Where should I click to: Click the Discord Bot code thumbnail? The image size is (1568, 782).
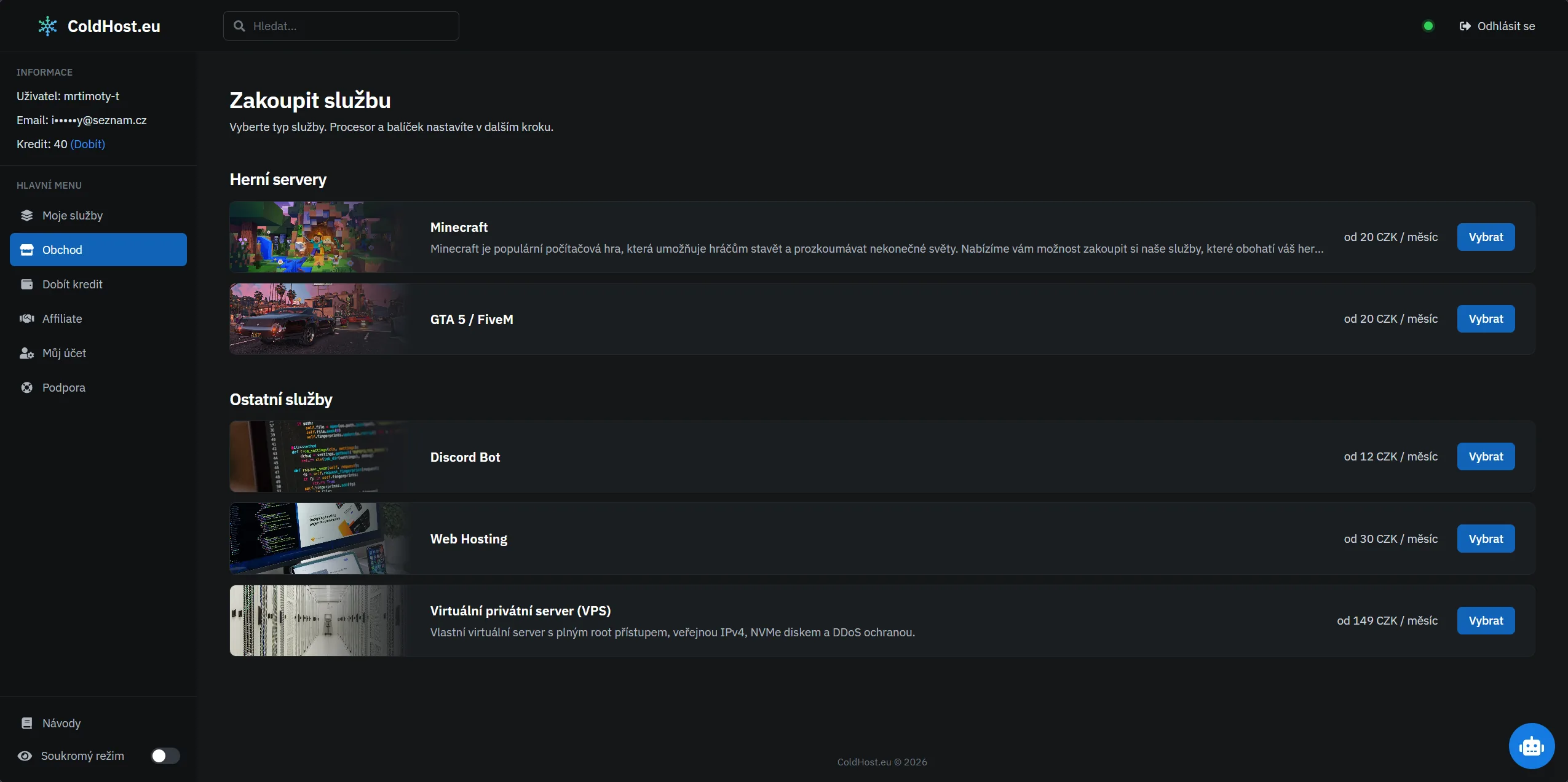click(320, 456)
